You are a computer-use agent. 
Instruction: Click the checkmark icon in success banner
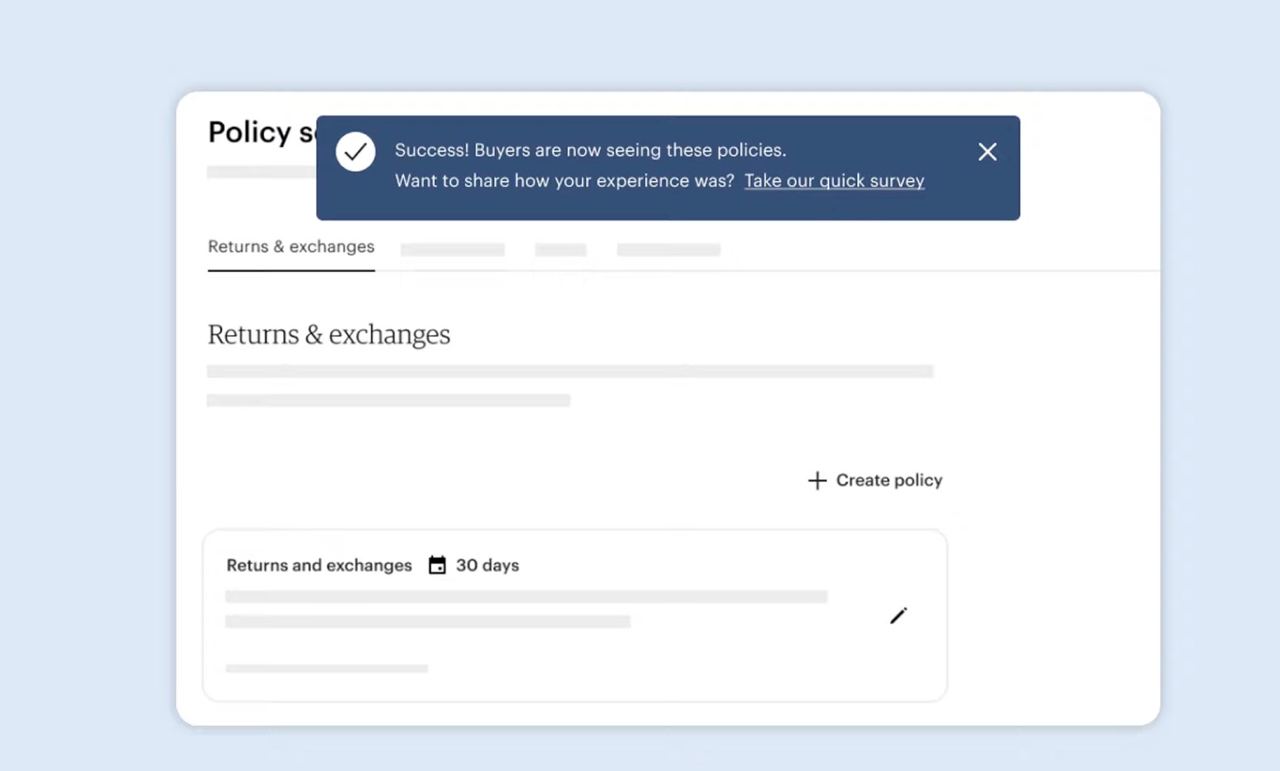355,152
